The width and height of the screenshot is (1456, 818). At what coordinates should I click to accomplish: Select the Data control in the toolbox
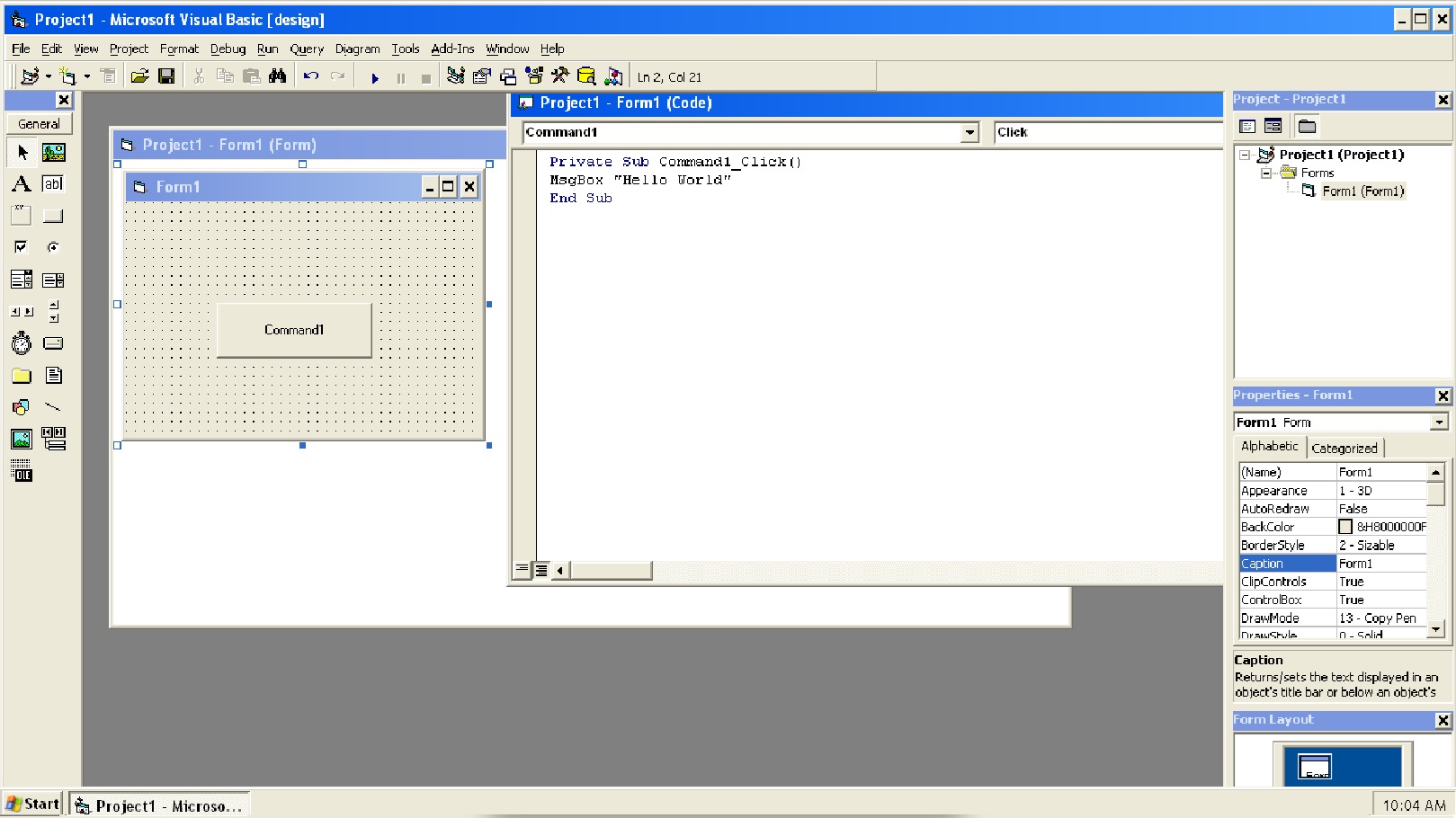[x=54, y=439]
